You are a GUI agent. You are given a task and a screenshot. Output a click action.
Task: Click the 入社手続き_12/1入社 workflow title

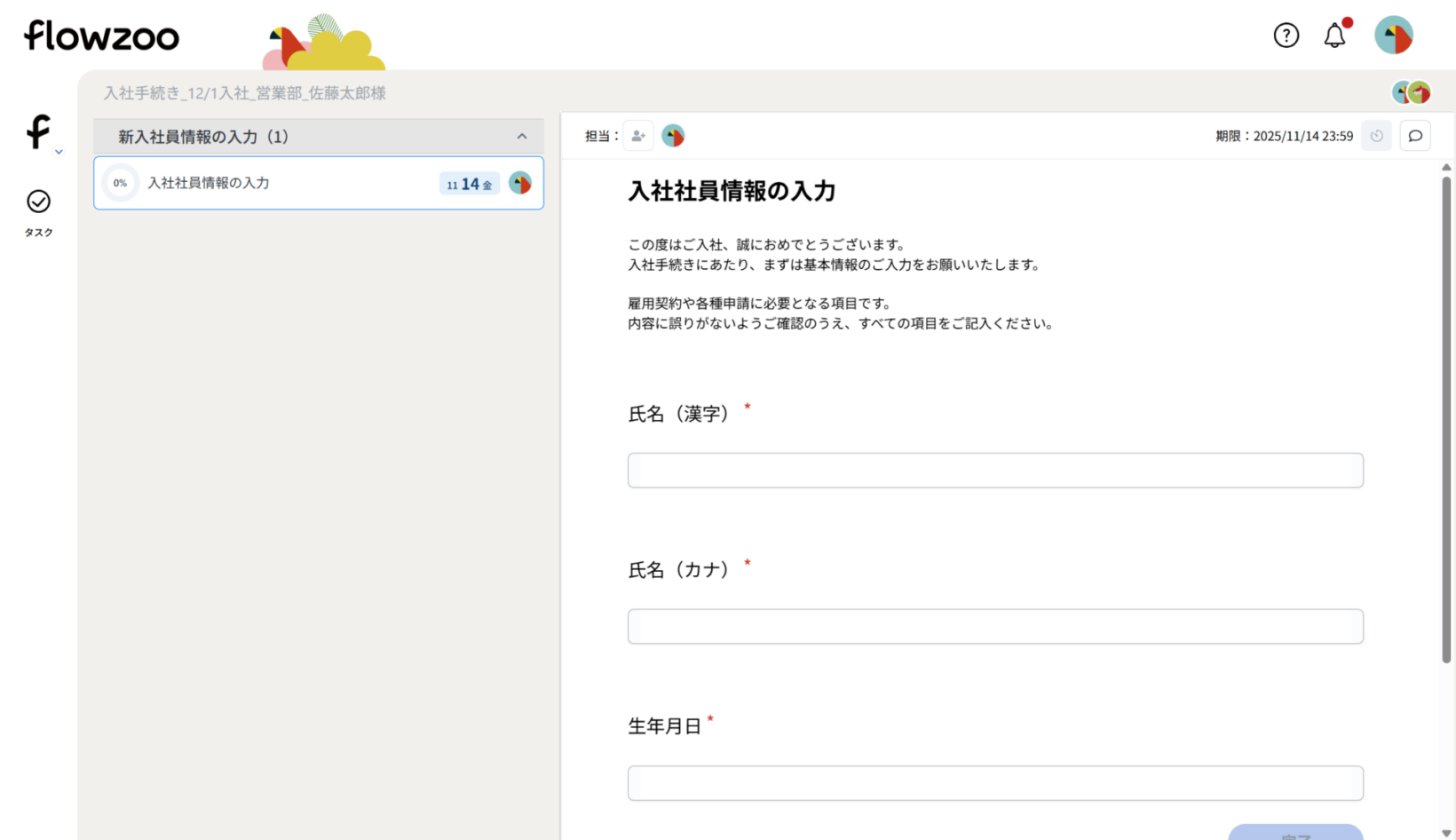coord(245,93)
